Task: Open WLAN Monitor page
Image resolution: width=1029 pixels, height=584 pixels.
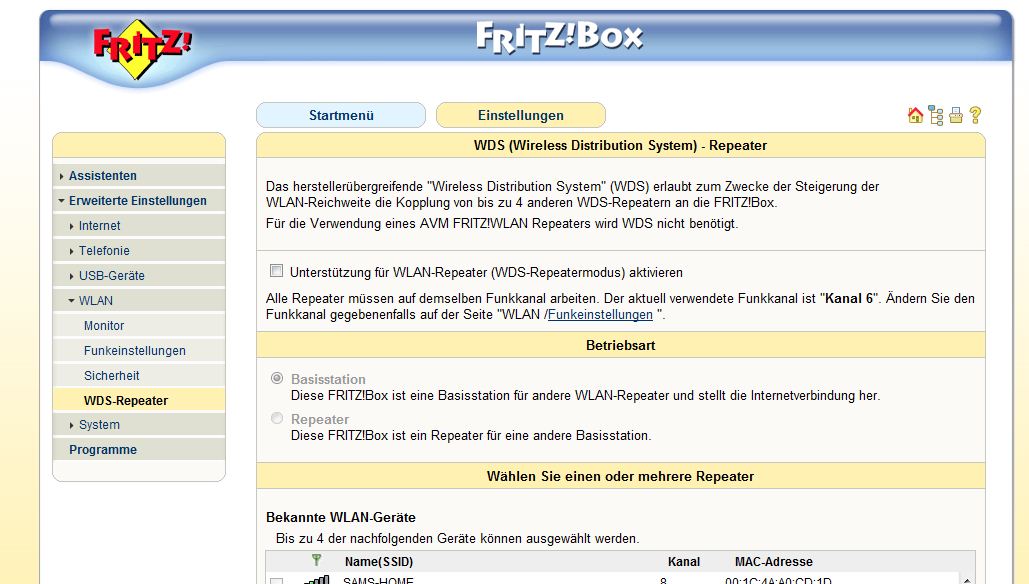Action: (x=104, y=325)
